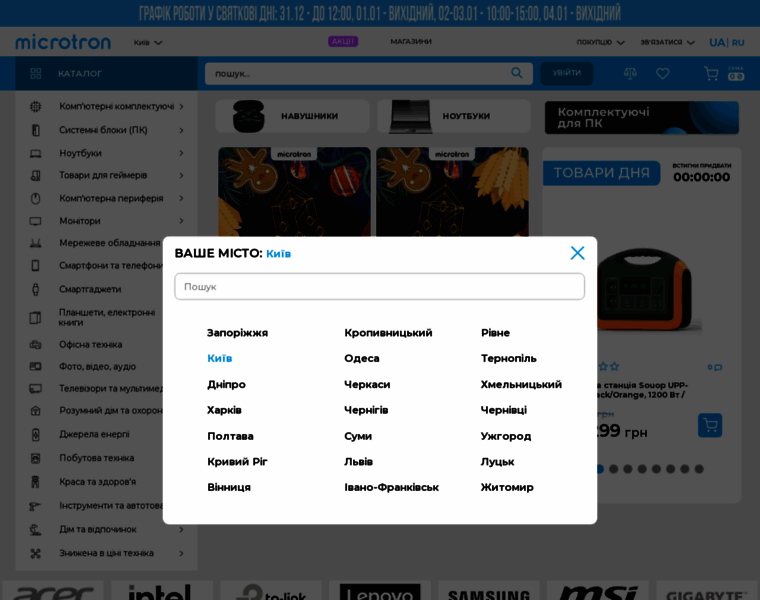
Task: Select Суми city
Action: click(x=358, y=436)
